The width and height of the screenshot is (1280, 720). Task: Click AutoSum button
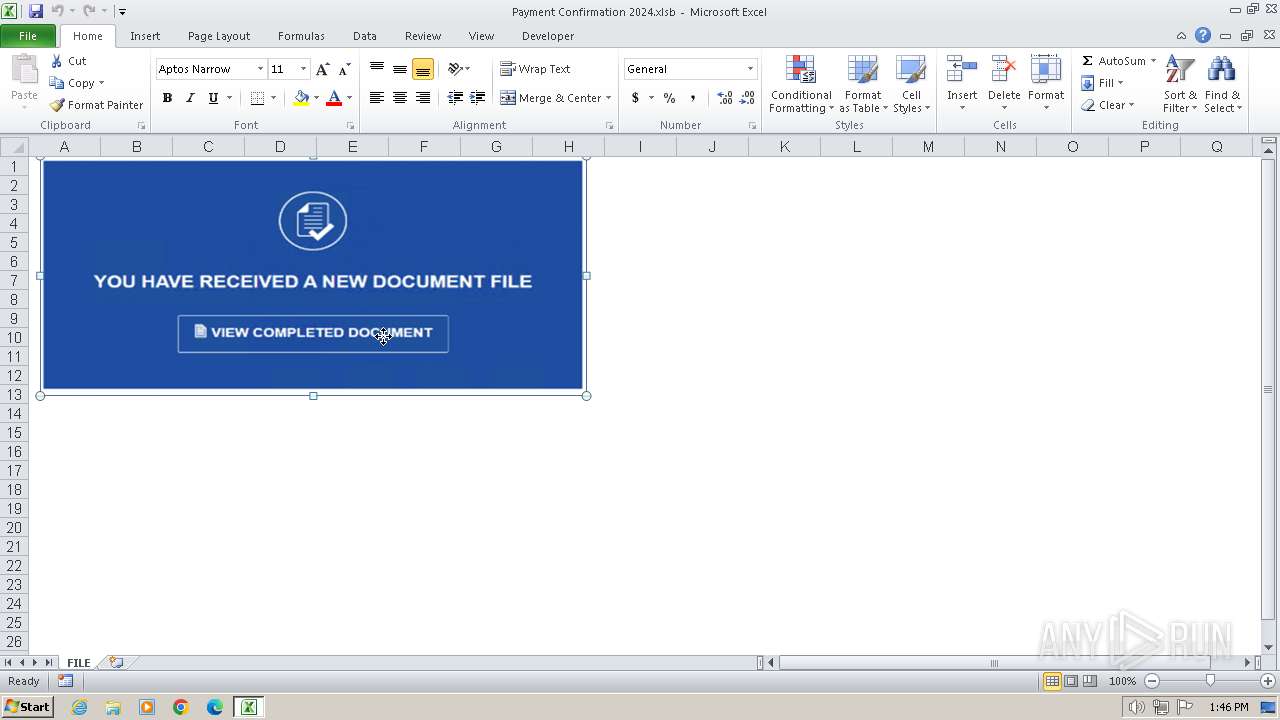click(1113, 61)
